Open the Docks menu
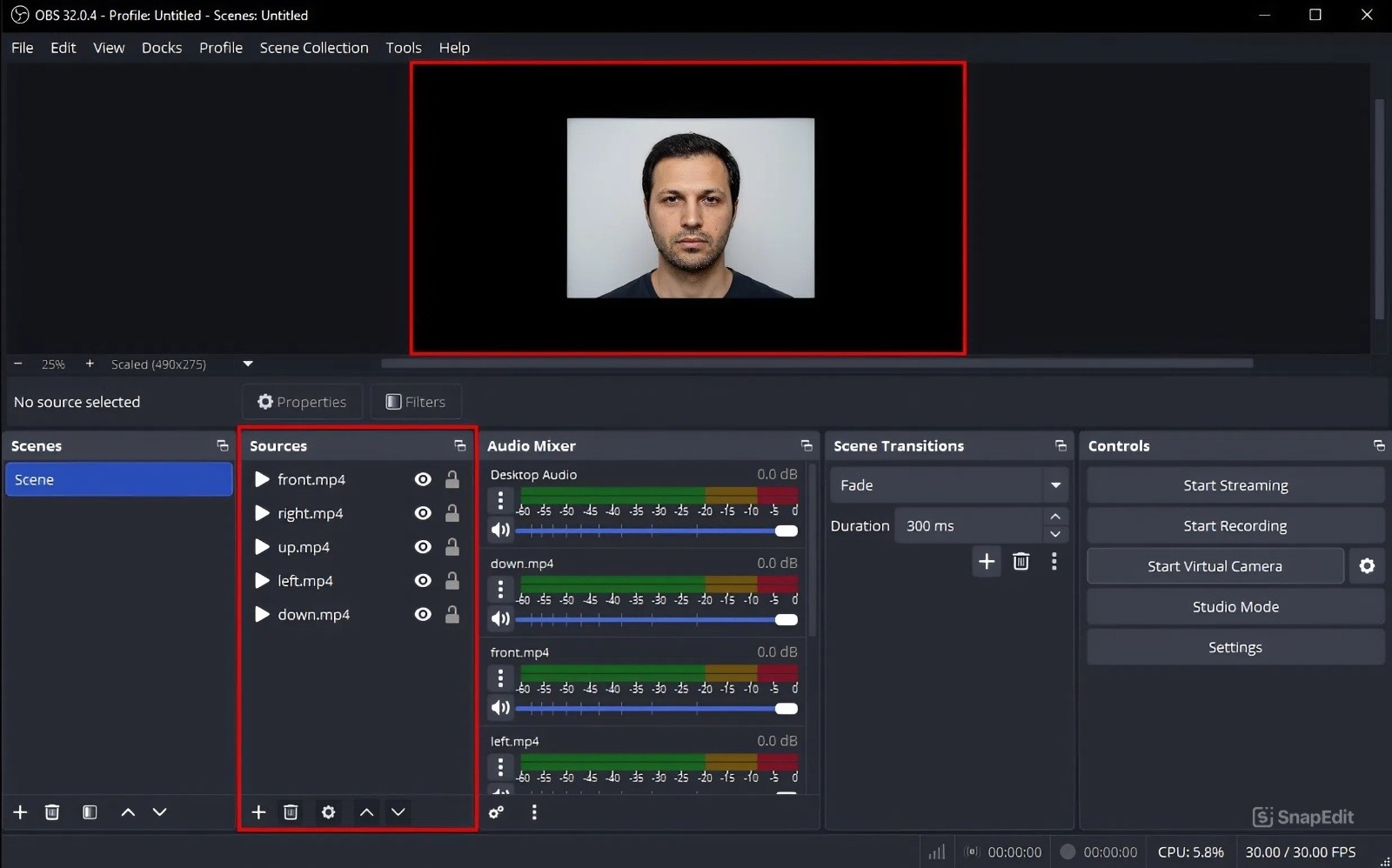This screenshot has height=868, width=1392. coord(162,48)
